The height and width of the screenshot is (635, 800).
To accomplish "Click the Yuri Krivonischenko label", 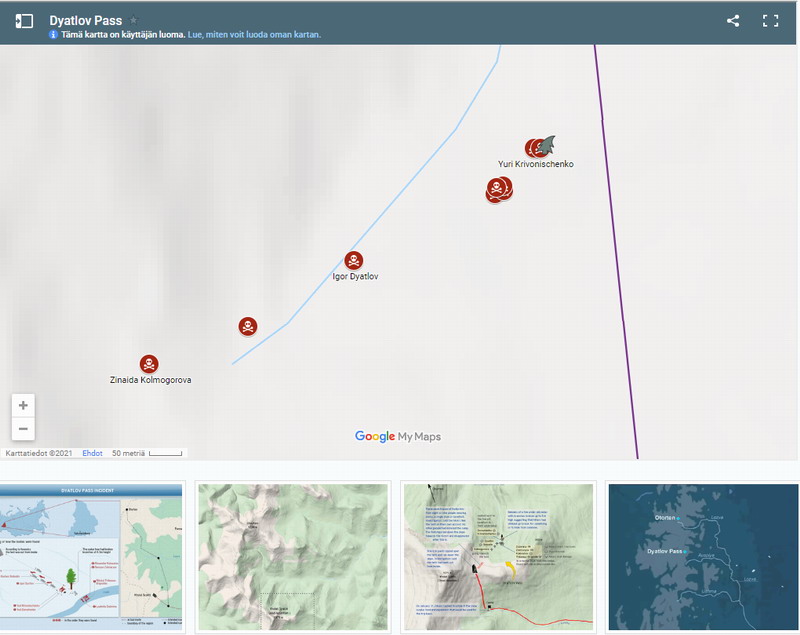I will tap(536, 164).
